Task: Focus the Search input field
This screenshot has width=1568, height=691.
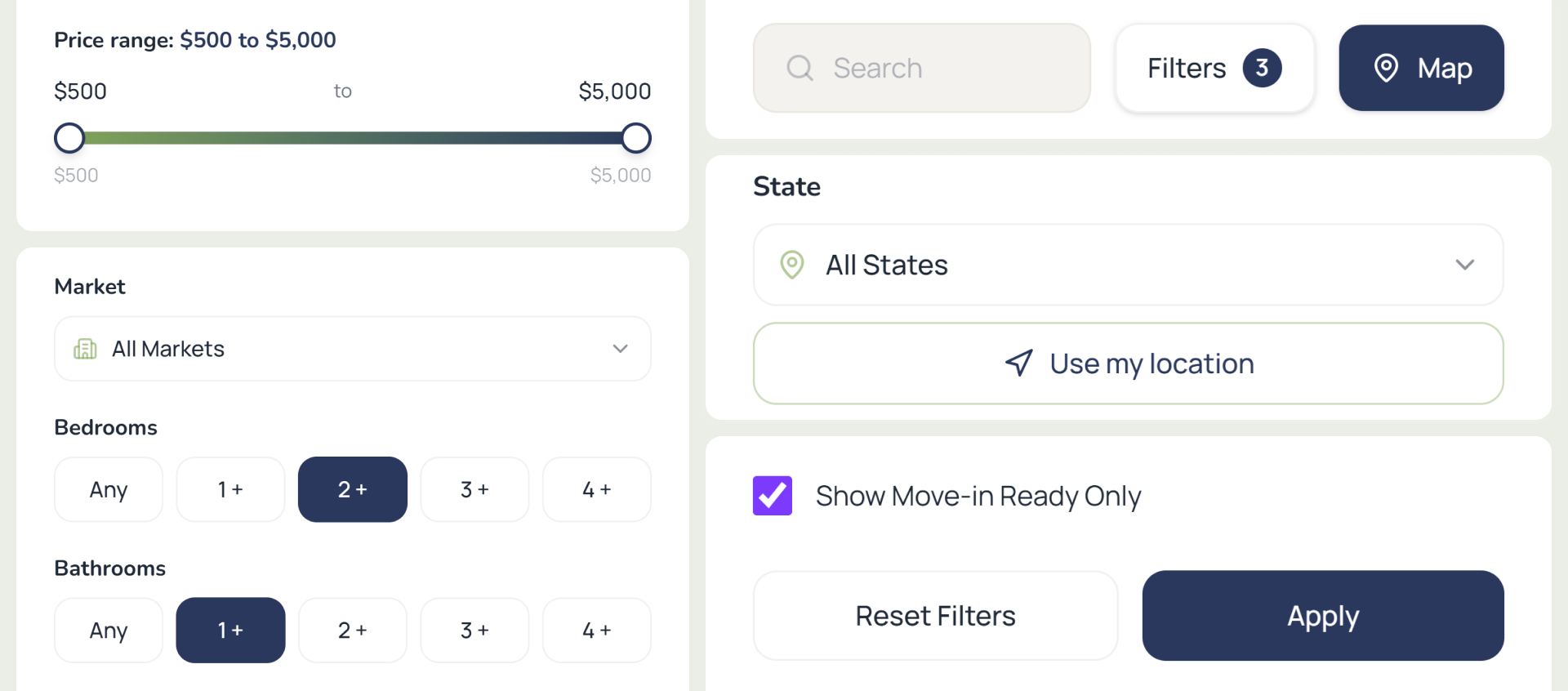Action: click(921, 68)
